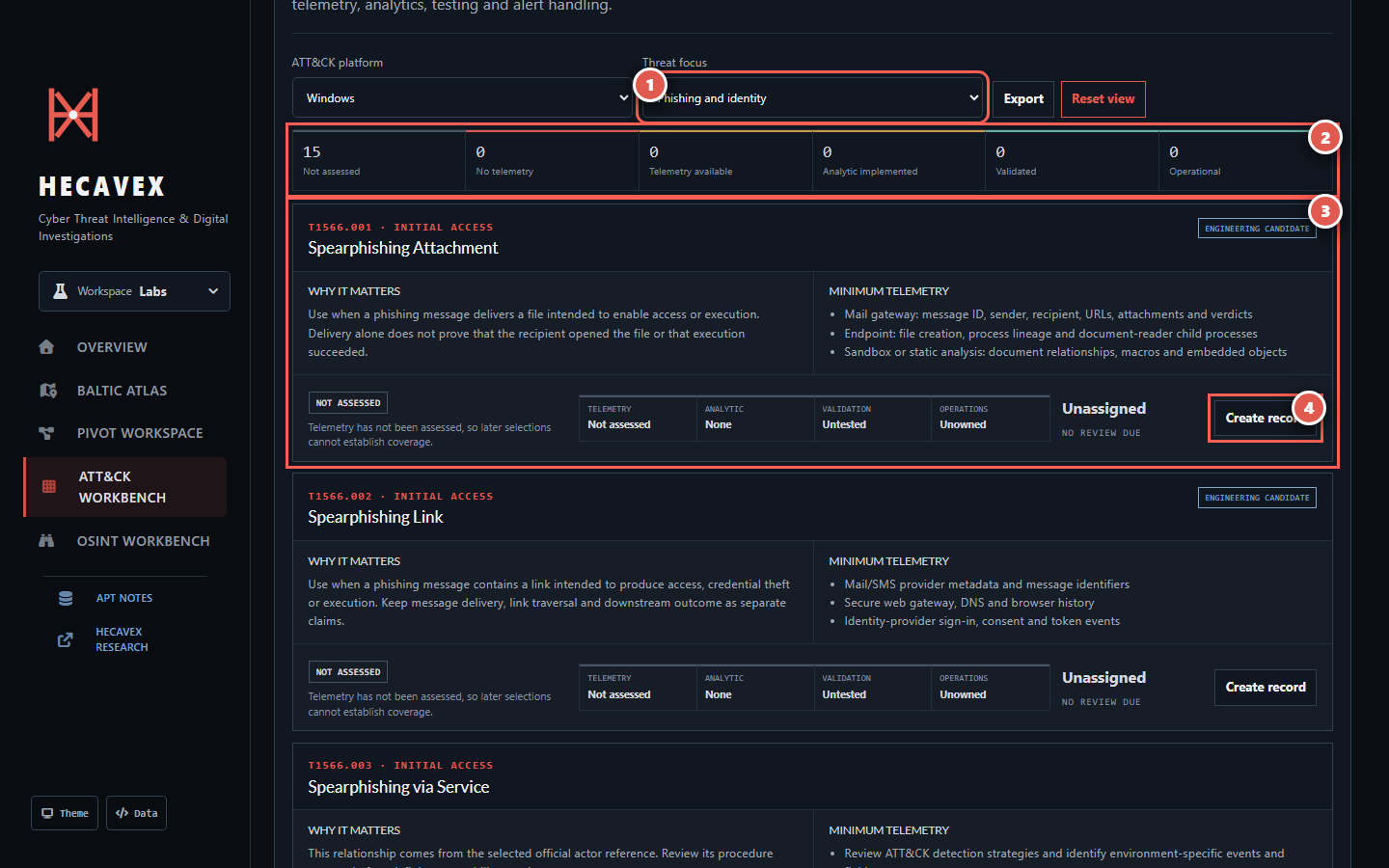Create record for Spearphishing Attachment
Image resolution: width=1389 pixels, height=868 pixels.
click(1265, 418)
